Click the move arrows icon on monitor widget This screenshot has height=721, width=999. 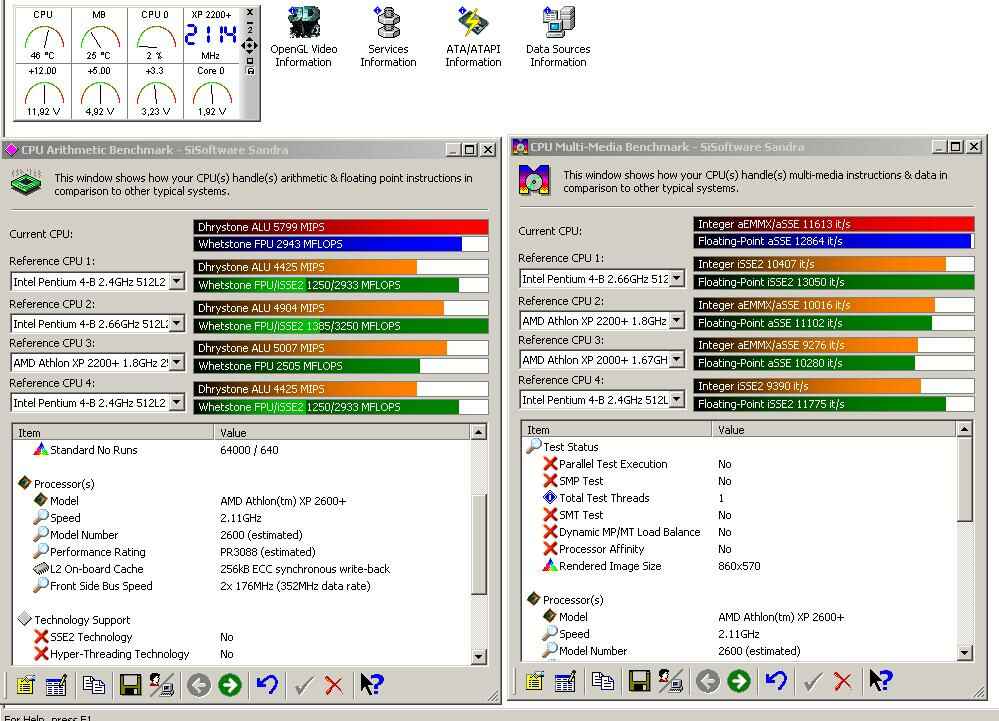coord(250,45)
